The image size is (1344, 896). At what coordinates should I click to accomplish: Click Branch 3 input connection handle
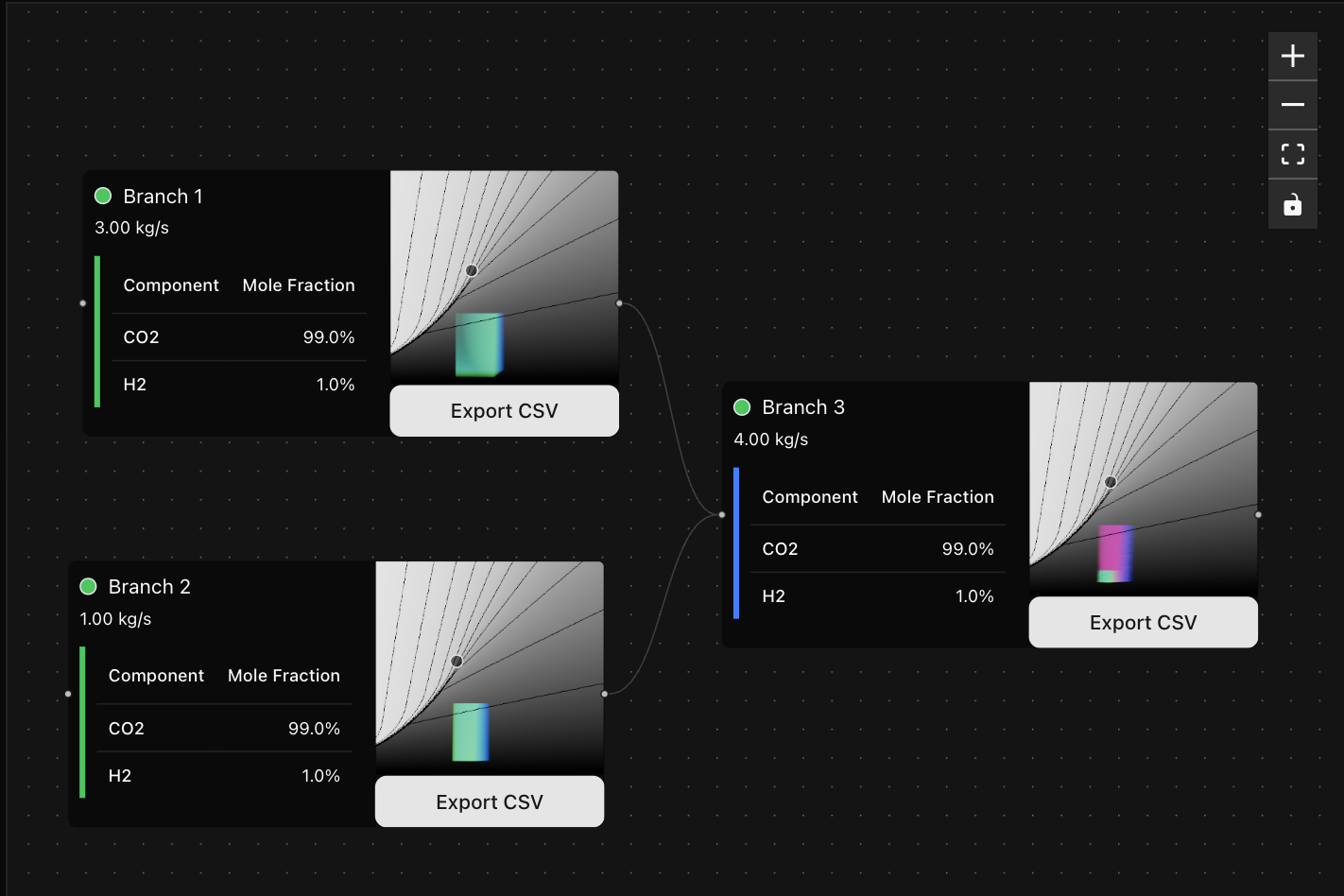pos(722,515)
